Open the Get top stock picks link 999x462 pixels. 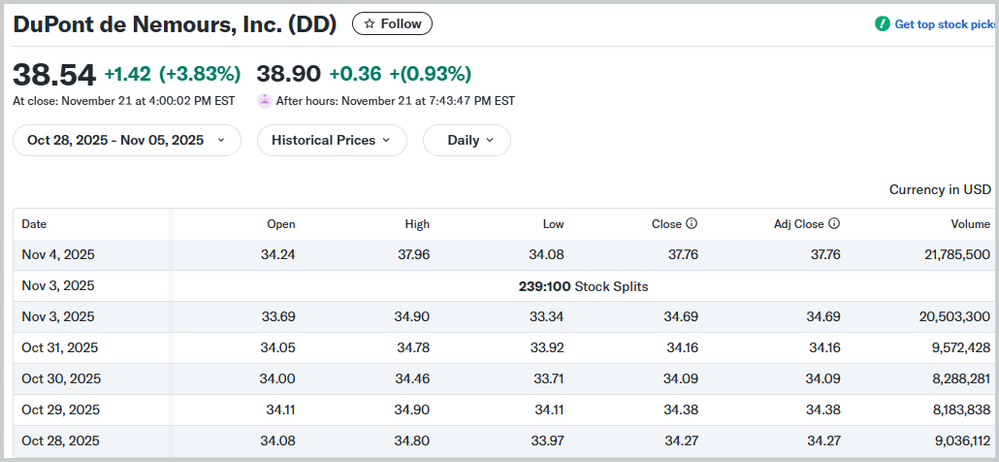944,24
